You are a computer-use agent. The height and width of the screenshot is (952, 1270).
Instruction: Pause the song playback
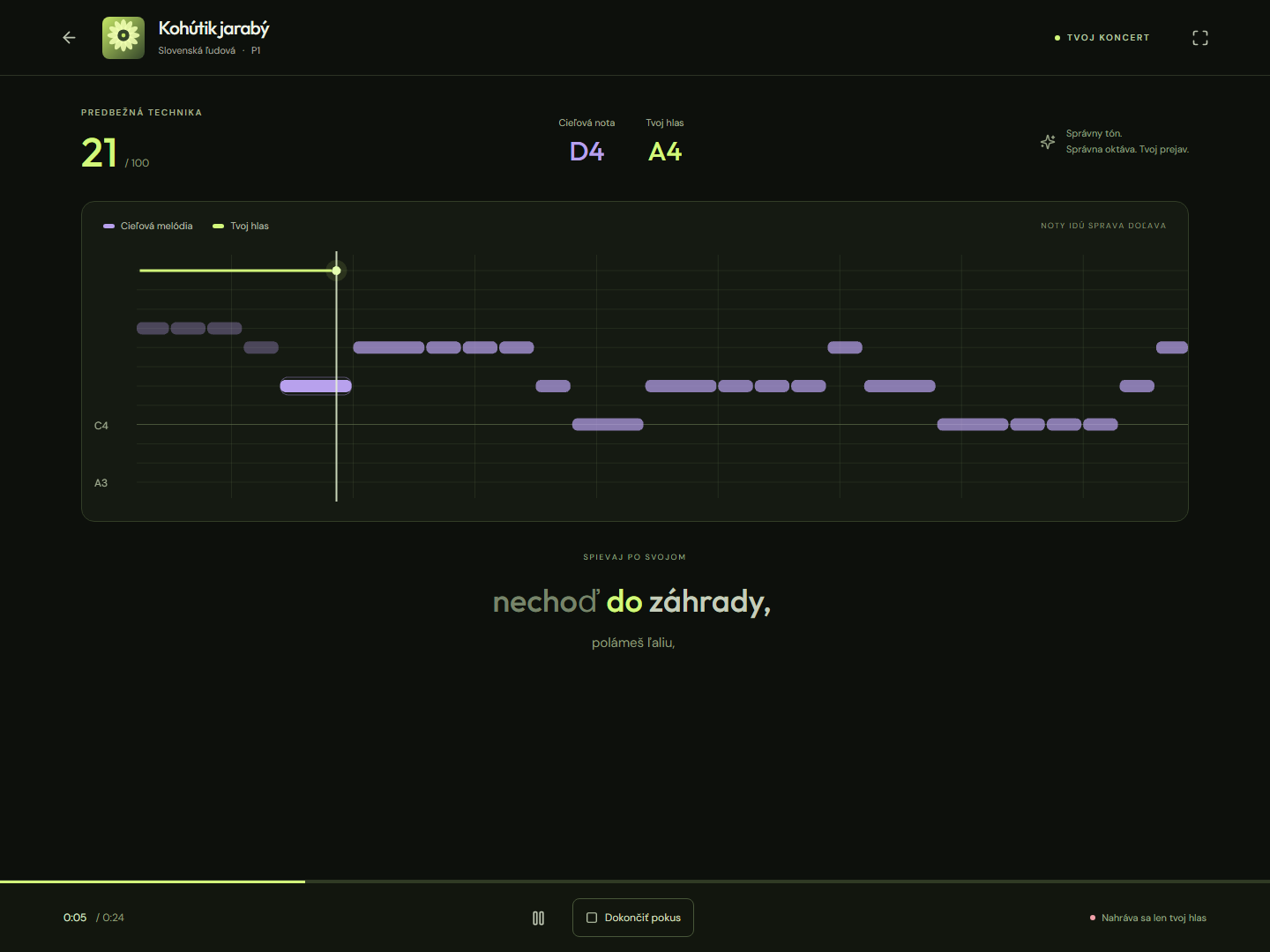538,918
